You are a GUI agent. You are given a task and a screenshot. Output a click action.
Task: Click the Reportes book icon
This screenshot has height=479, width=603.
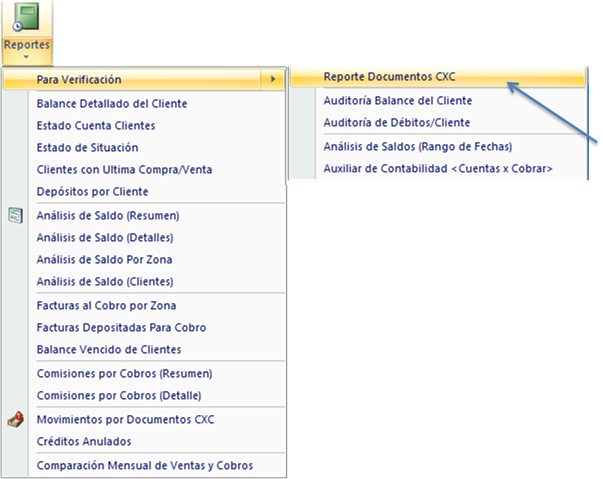point(26,17)
